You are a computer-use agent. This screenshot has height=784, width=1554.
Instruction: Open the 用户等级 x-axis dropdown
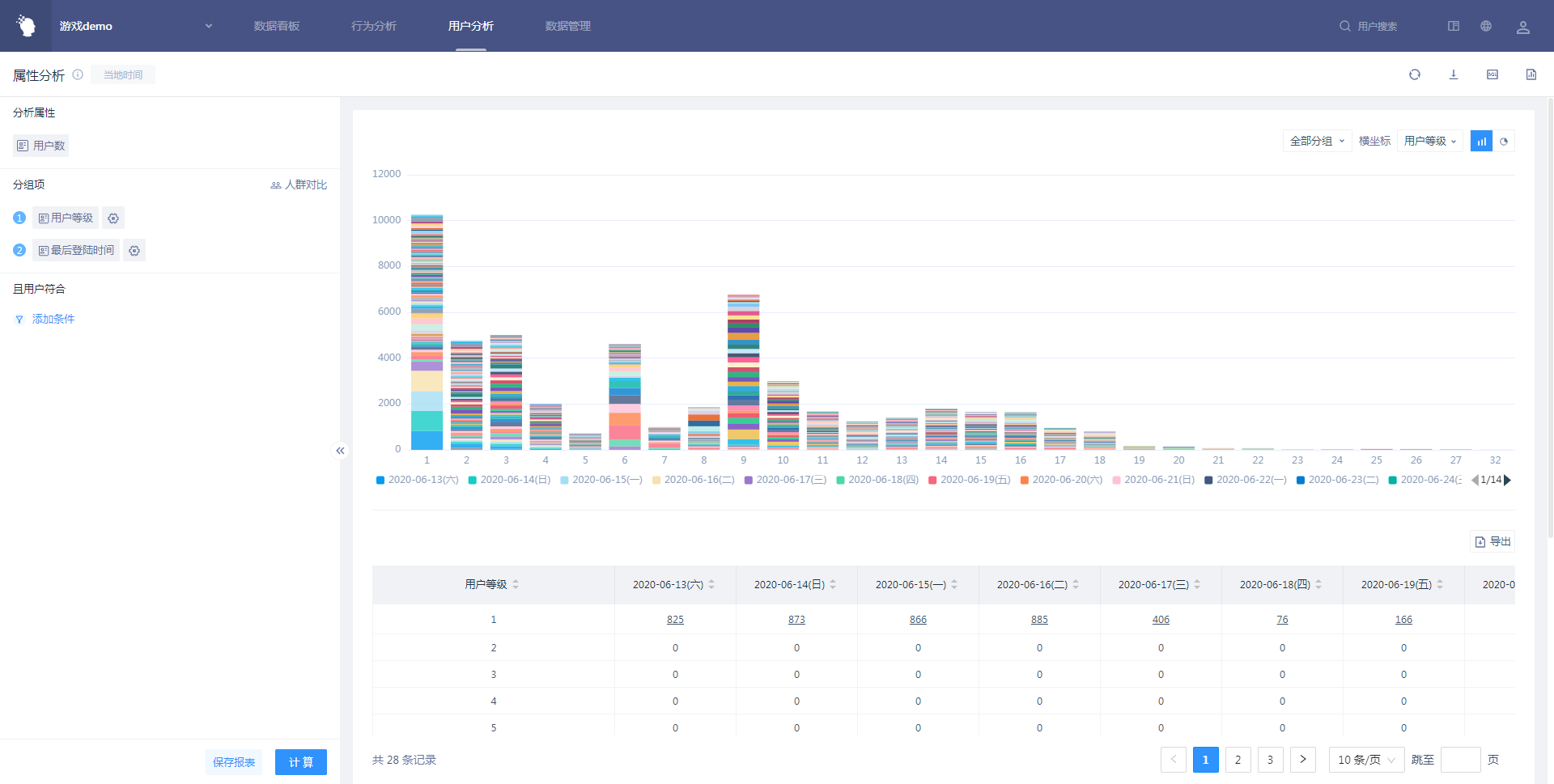1429,142
